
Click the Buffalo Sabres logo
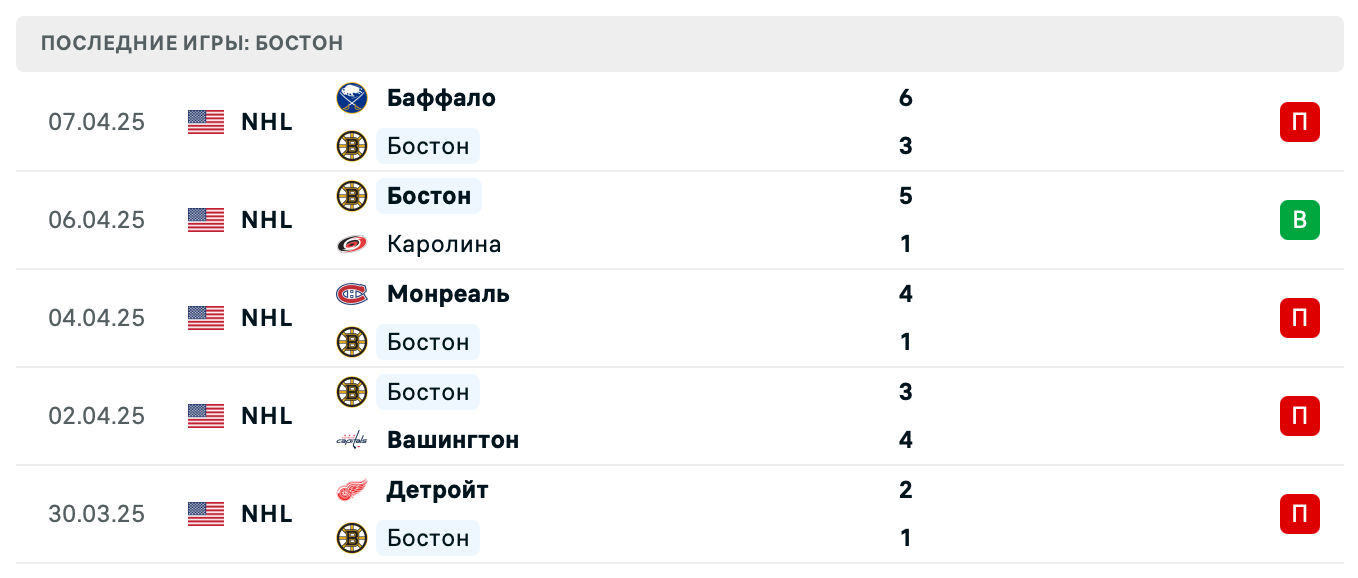coord(352,98)
